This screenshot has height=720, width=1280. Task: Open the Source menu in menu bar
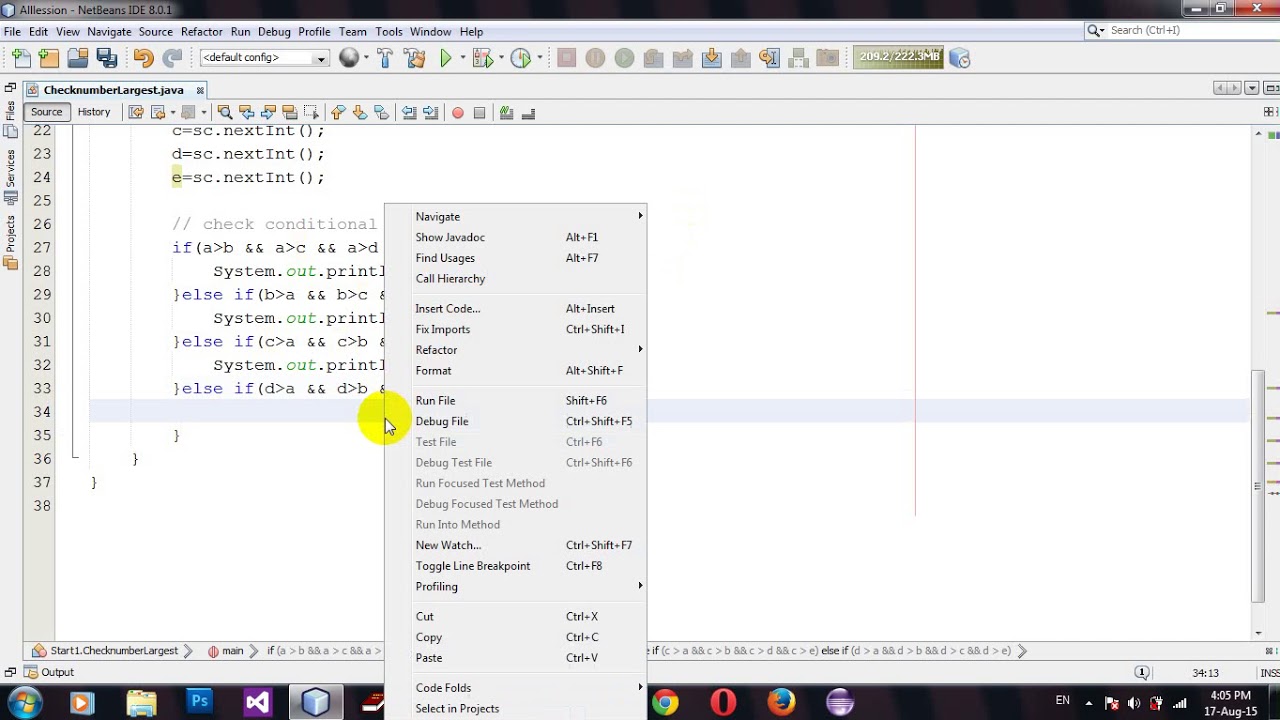tap(155, 32)
